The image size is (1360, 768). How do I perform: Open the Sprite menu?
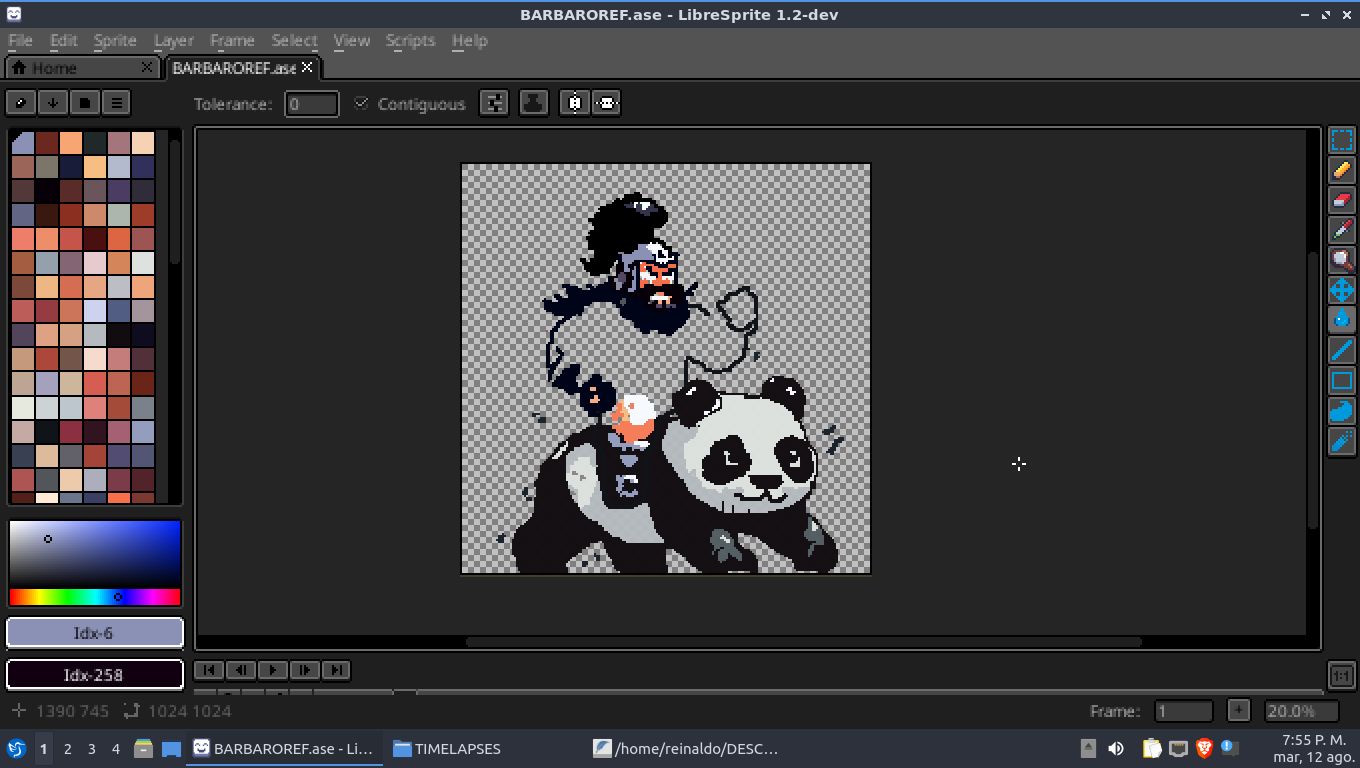(x=115, y=40)
